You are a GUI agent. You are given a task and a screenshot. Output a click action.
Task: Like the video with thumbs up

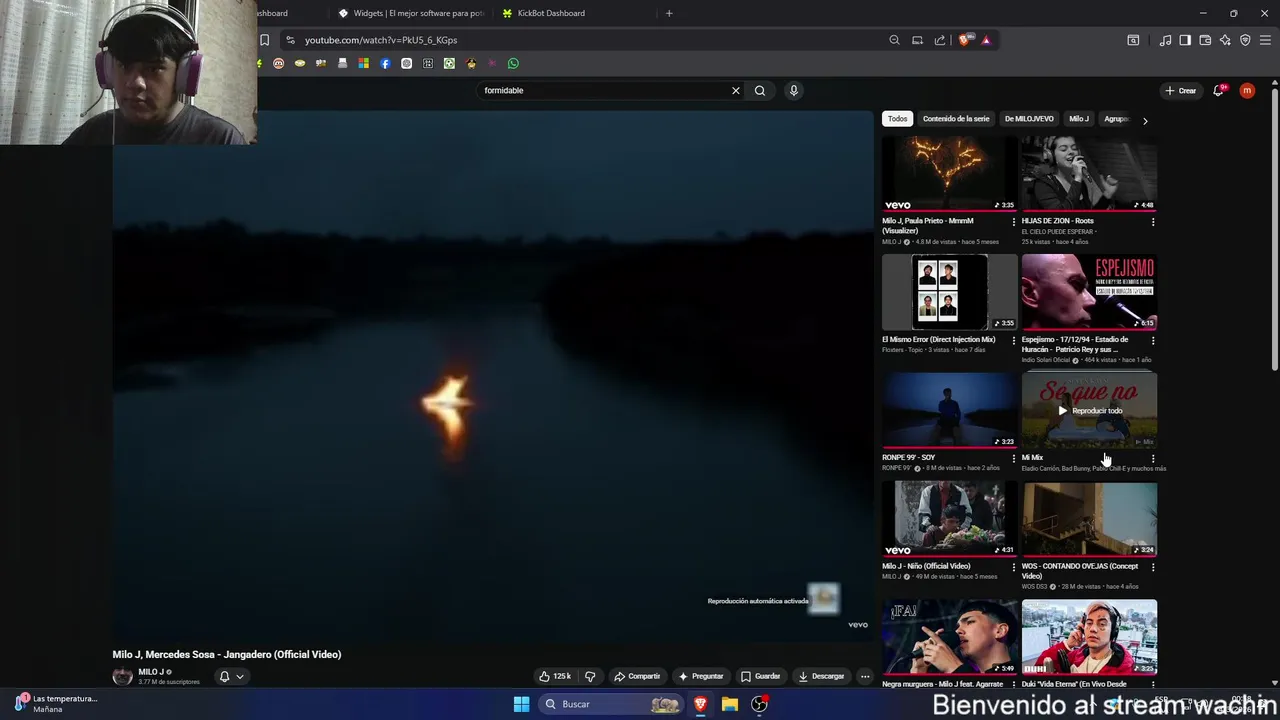555,676
